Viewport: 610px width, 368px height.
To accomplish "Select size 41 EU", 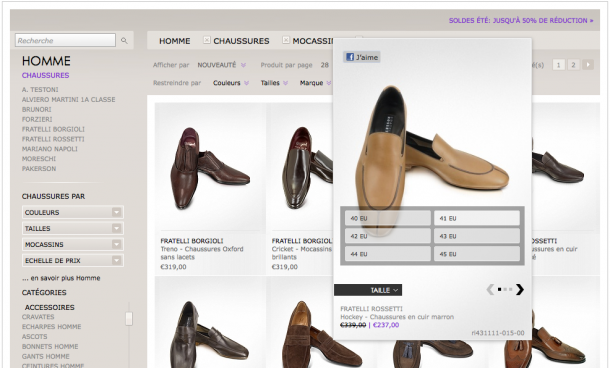I will pyautogui.click(x=477, y=218).
